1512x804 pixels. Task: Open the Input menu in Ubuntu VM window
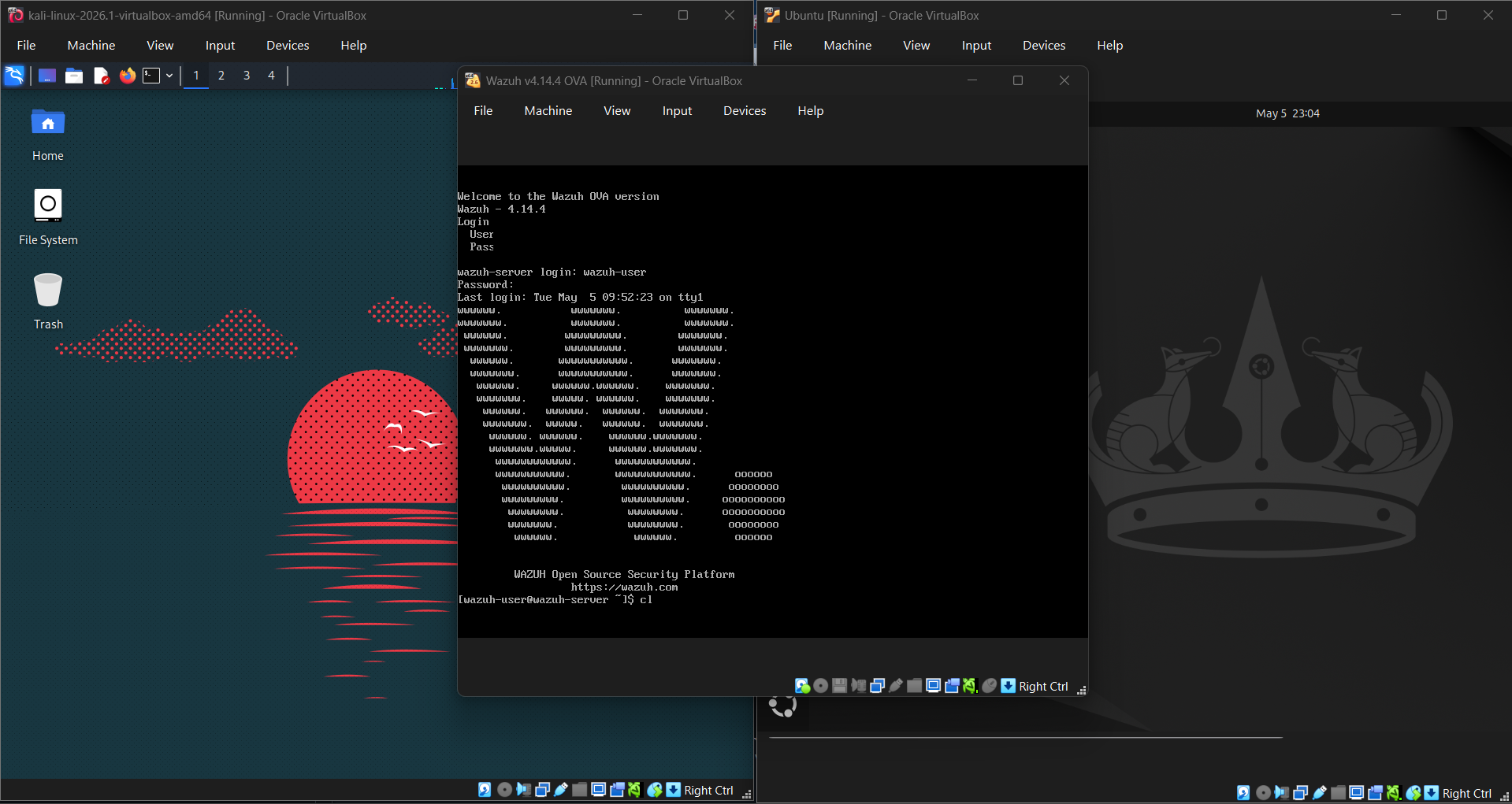976,46
